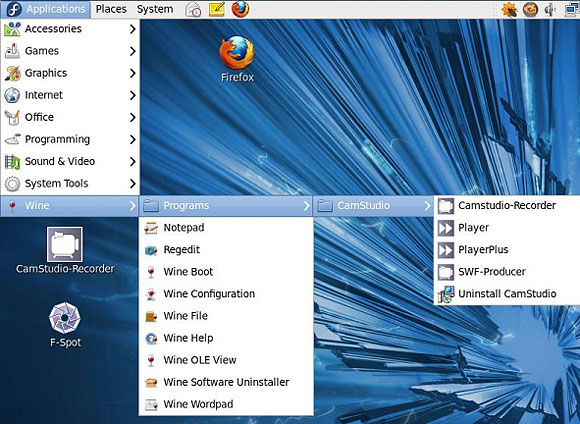Launch Wine Boot from the menu
The image size is (580, 424).
226,272
